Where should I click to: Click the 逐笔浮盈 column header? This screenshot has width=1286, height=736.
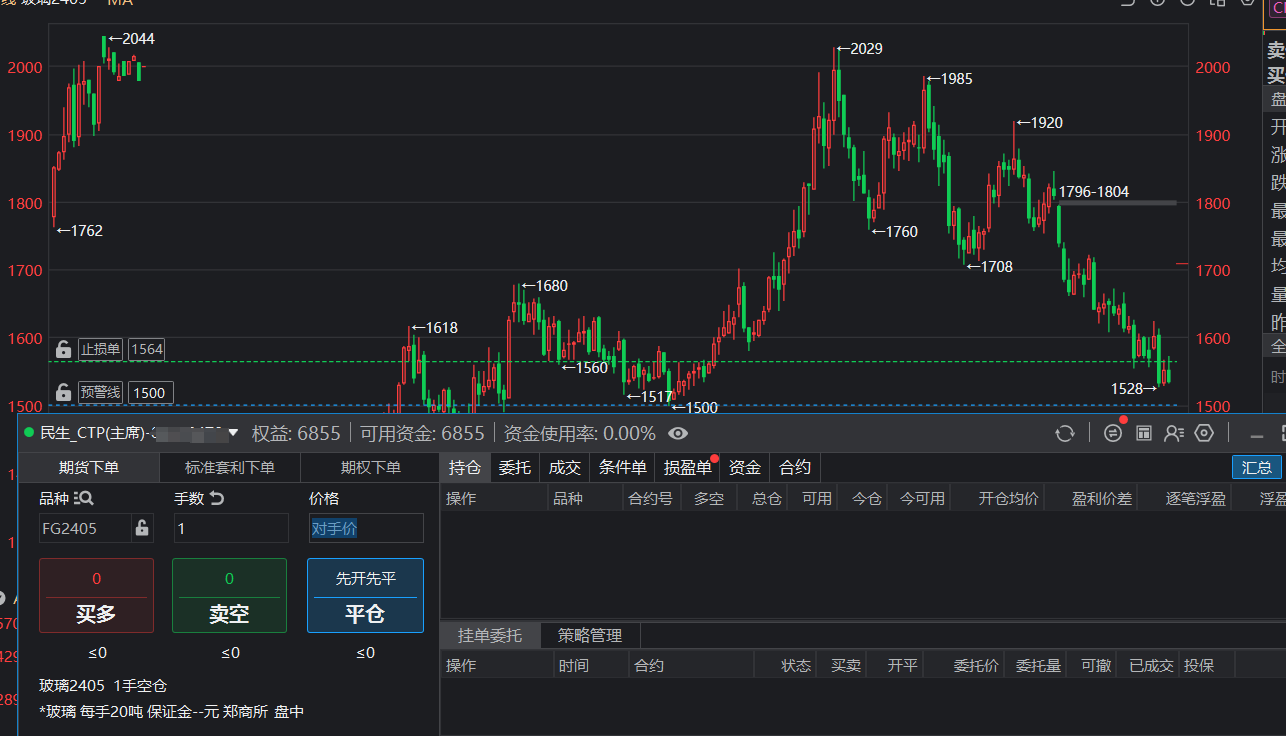pyautogui.click(x=1196, y=498)
